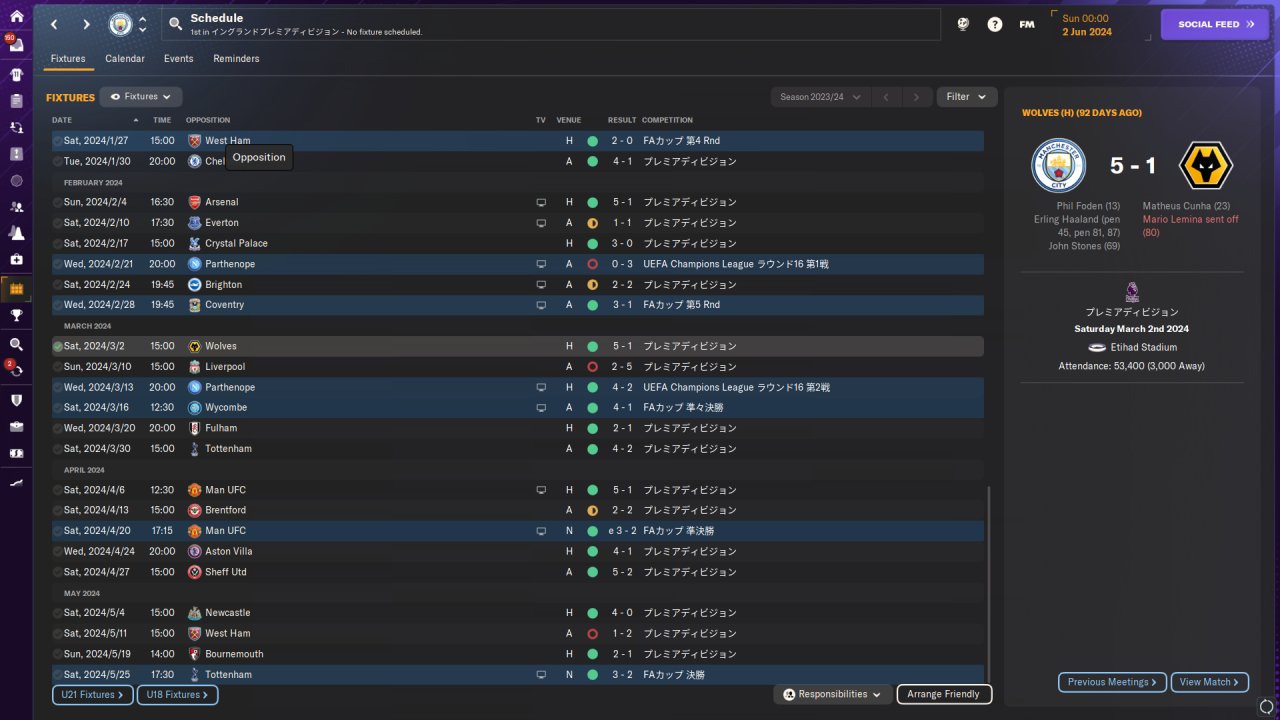The image size is (1280, 720).
Task: Sort by the Opposition column header
Action: coord(208,120)
